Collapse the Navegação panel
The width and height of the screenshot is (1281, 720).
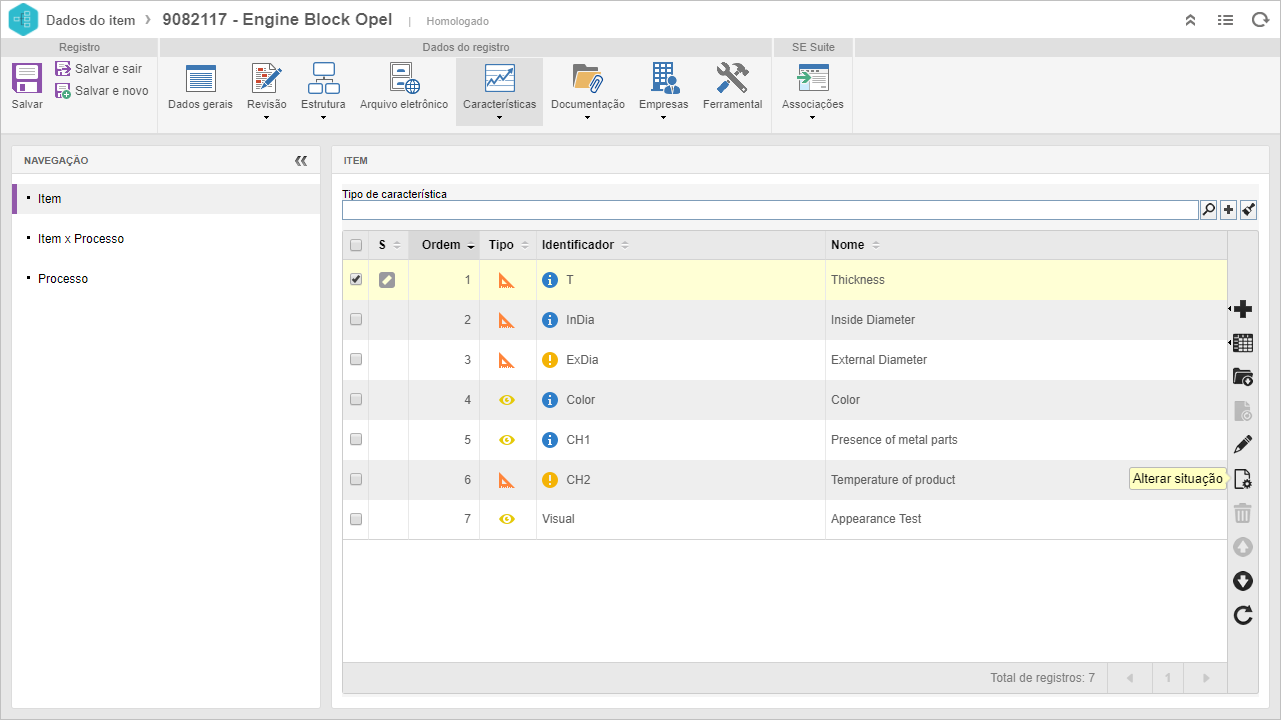click(x=301, y=160)
